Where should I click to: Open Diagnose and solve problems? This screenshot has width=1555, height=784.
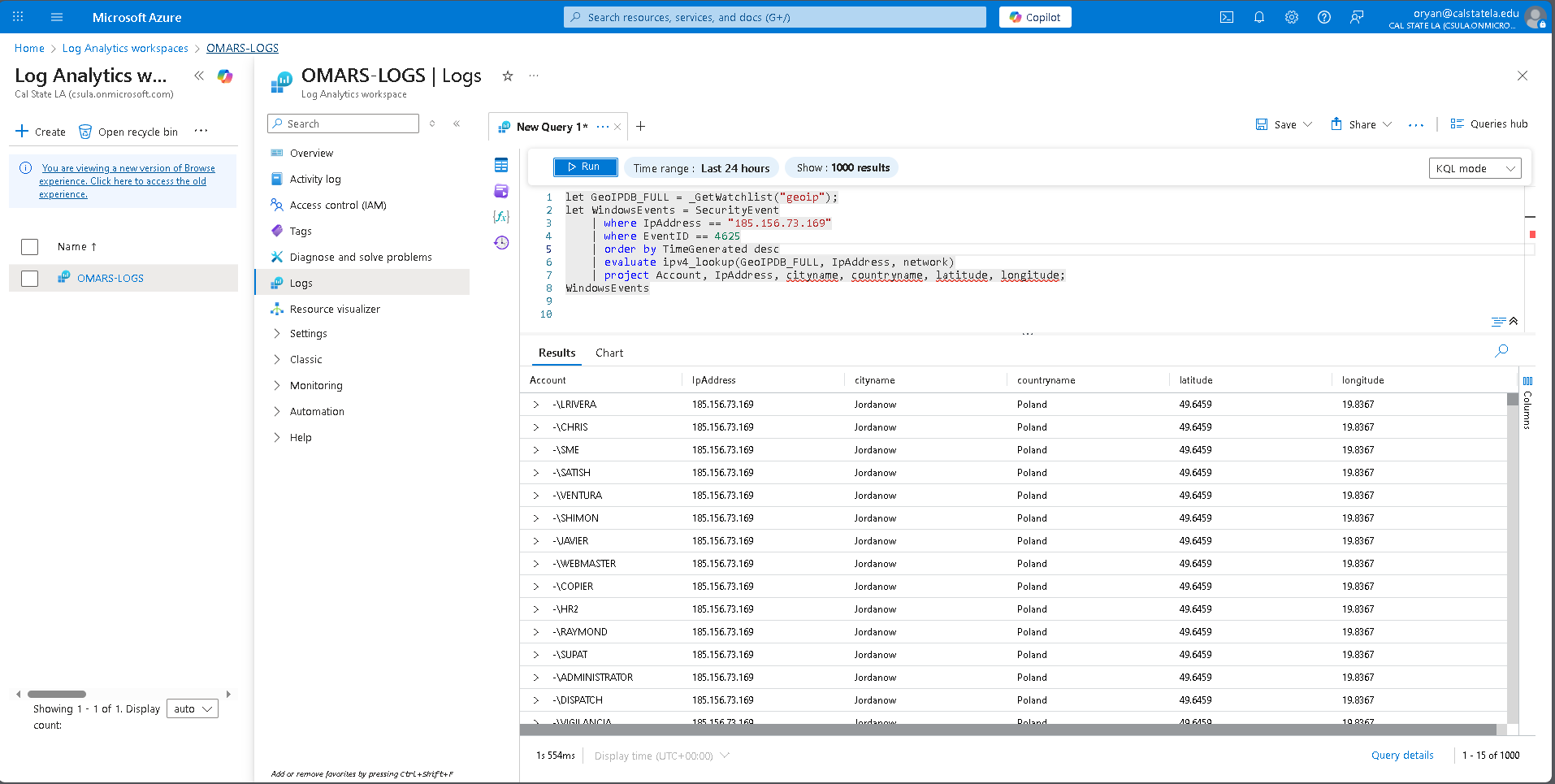(x=362, y=258)
